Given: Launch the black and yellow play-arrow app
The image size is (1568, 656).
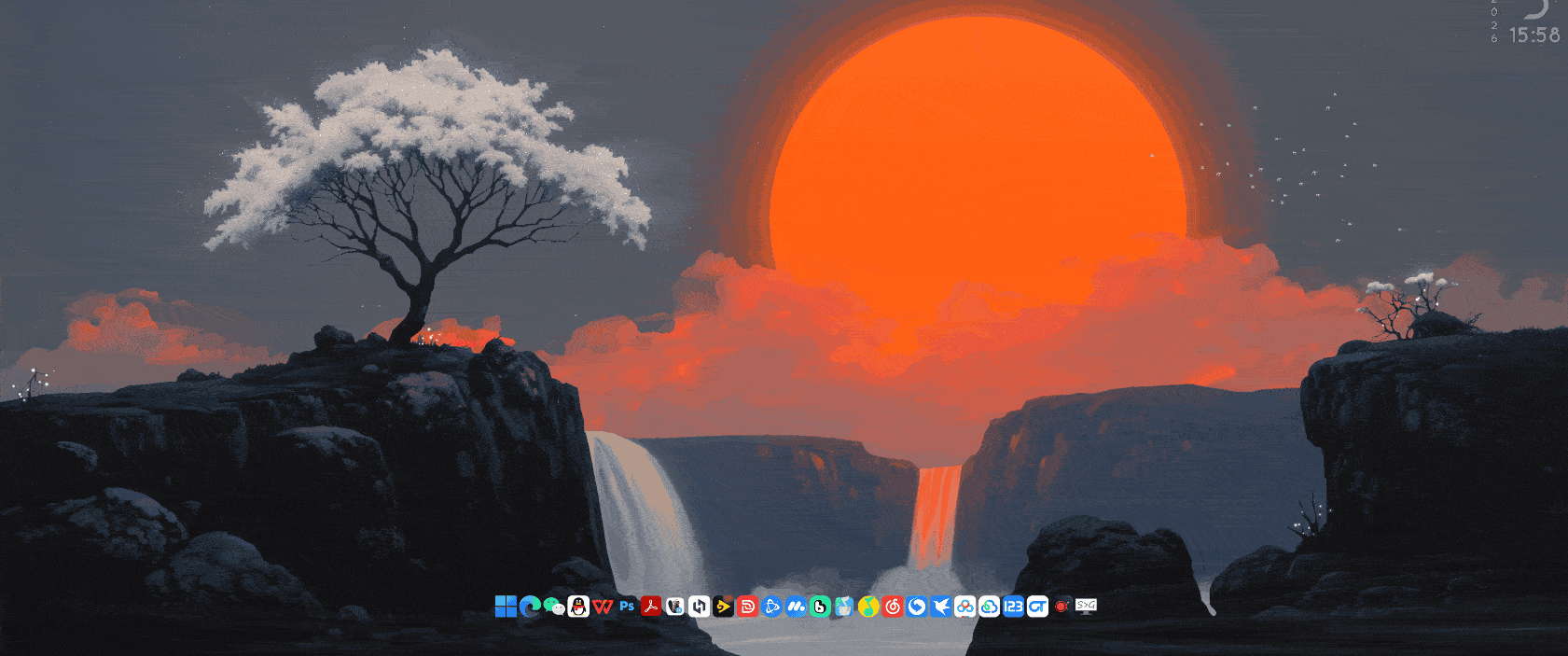Looking at the screenshot, I should point(724,607).
